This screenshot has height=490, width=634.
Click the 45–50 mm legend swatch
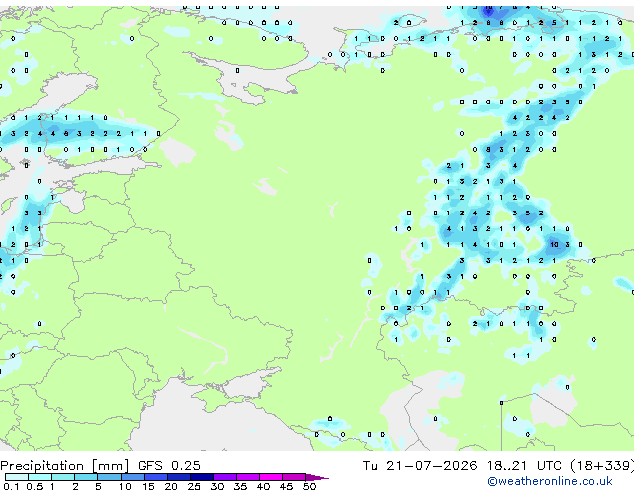294,477
